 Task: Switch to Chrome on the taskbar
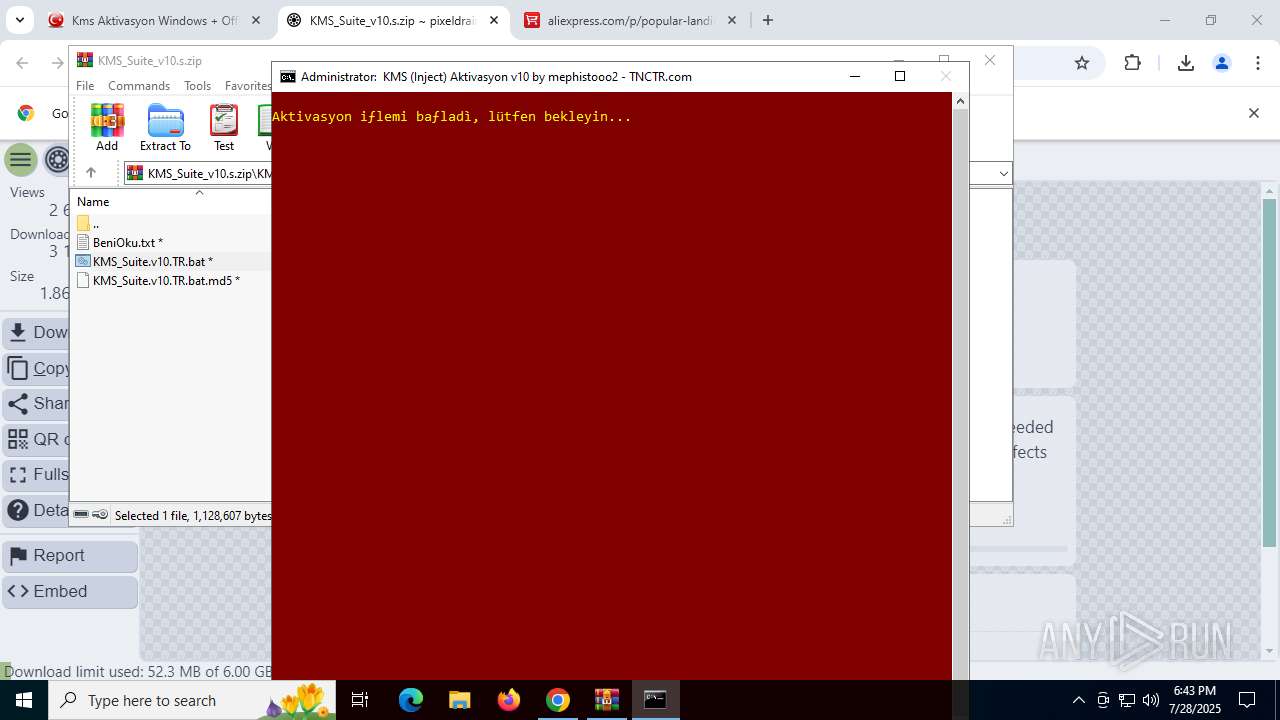point(558,700)
